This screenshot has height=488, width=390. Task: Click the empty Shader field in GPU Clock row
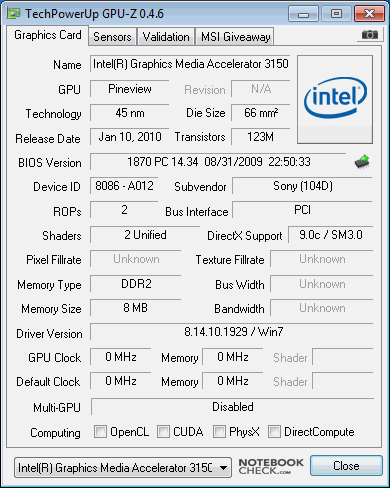click(343, 357)
